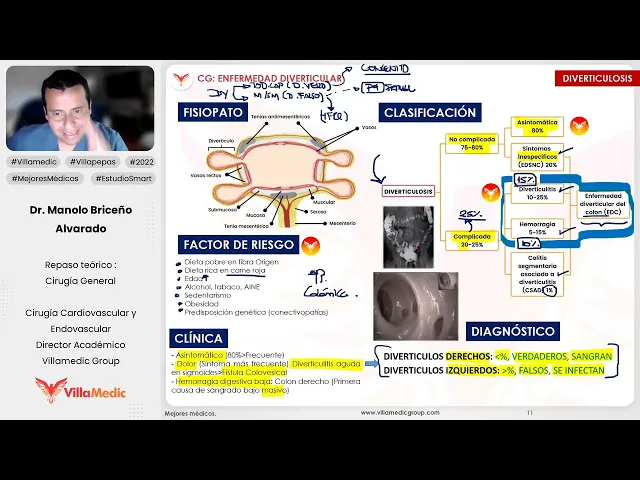The width and height of the screenshot is (640, 480).
Task: Click the #Villamedic hashtag pill
Action: point(34,162)
